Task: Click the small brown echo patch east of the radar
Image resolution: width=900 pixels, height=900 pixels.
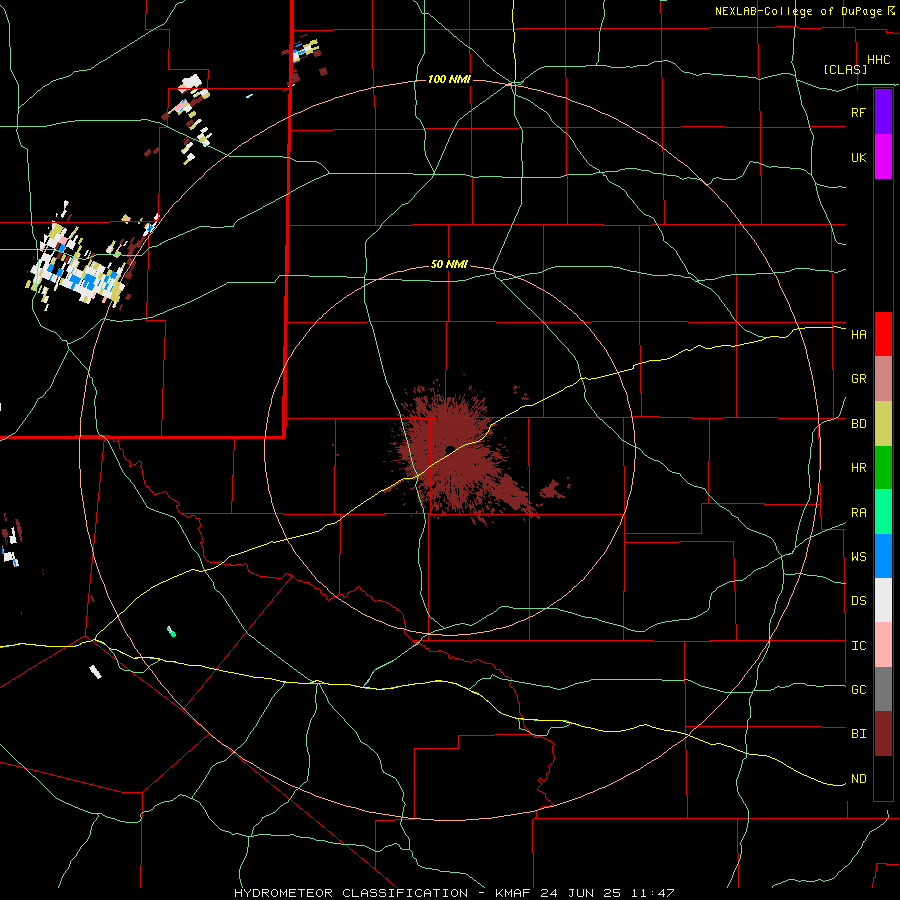Action: click(x=553, y=488)
